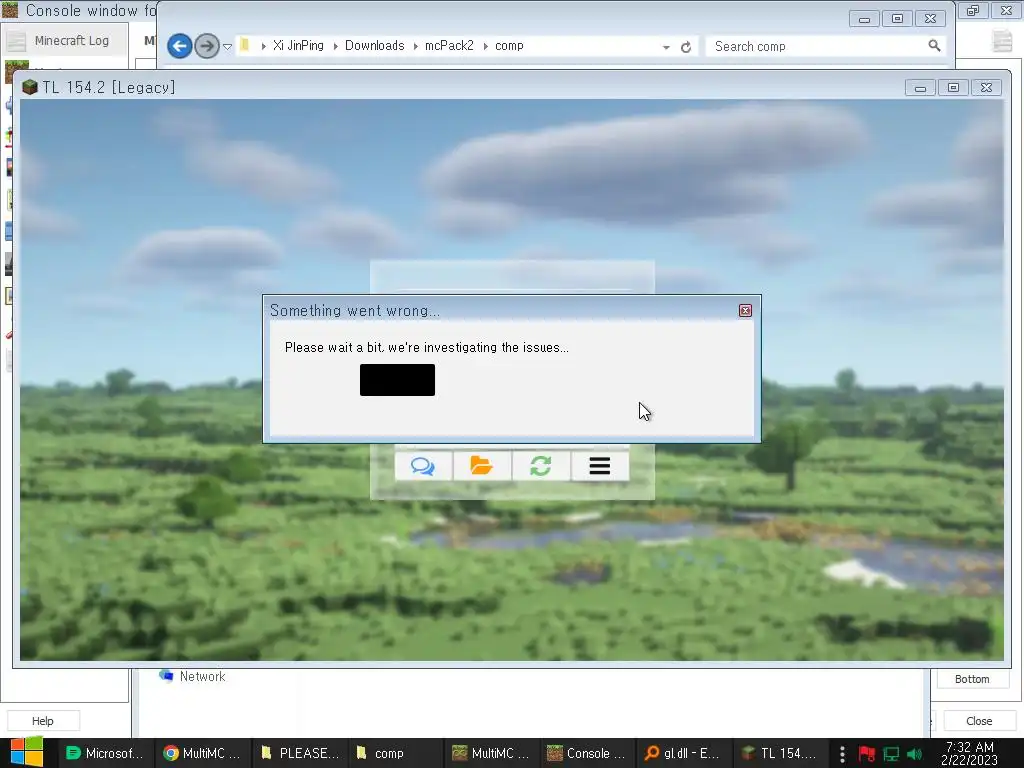Expand the arrow after Downloads in path
The image size is (1024, 768).
(x=415, y=46)
